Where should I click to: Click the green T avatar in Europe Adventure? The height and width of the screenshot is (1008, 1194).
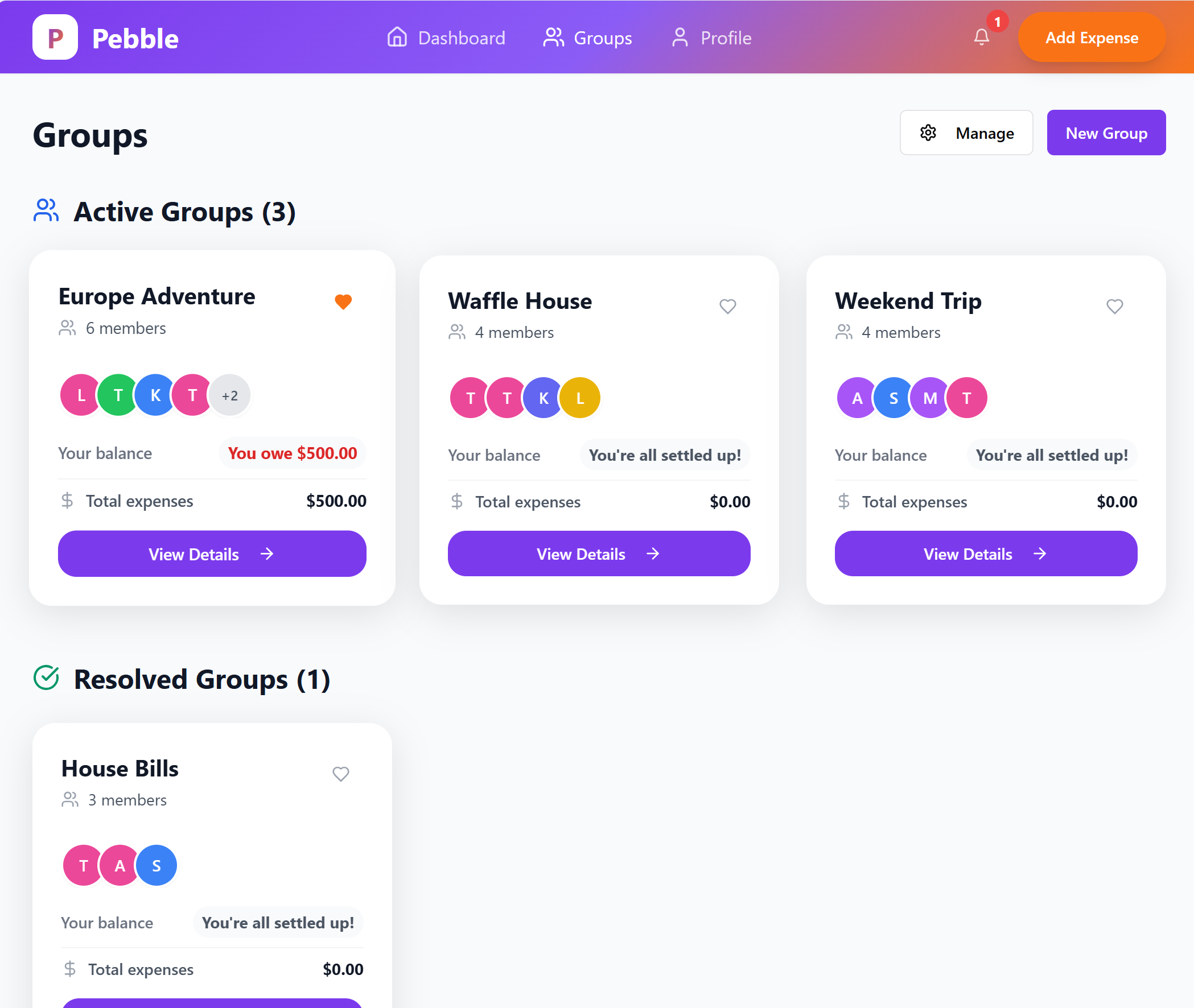point(118,395)
